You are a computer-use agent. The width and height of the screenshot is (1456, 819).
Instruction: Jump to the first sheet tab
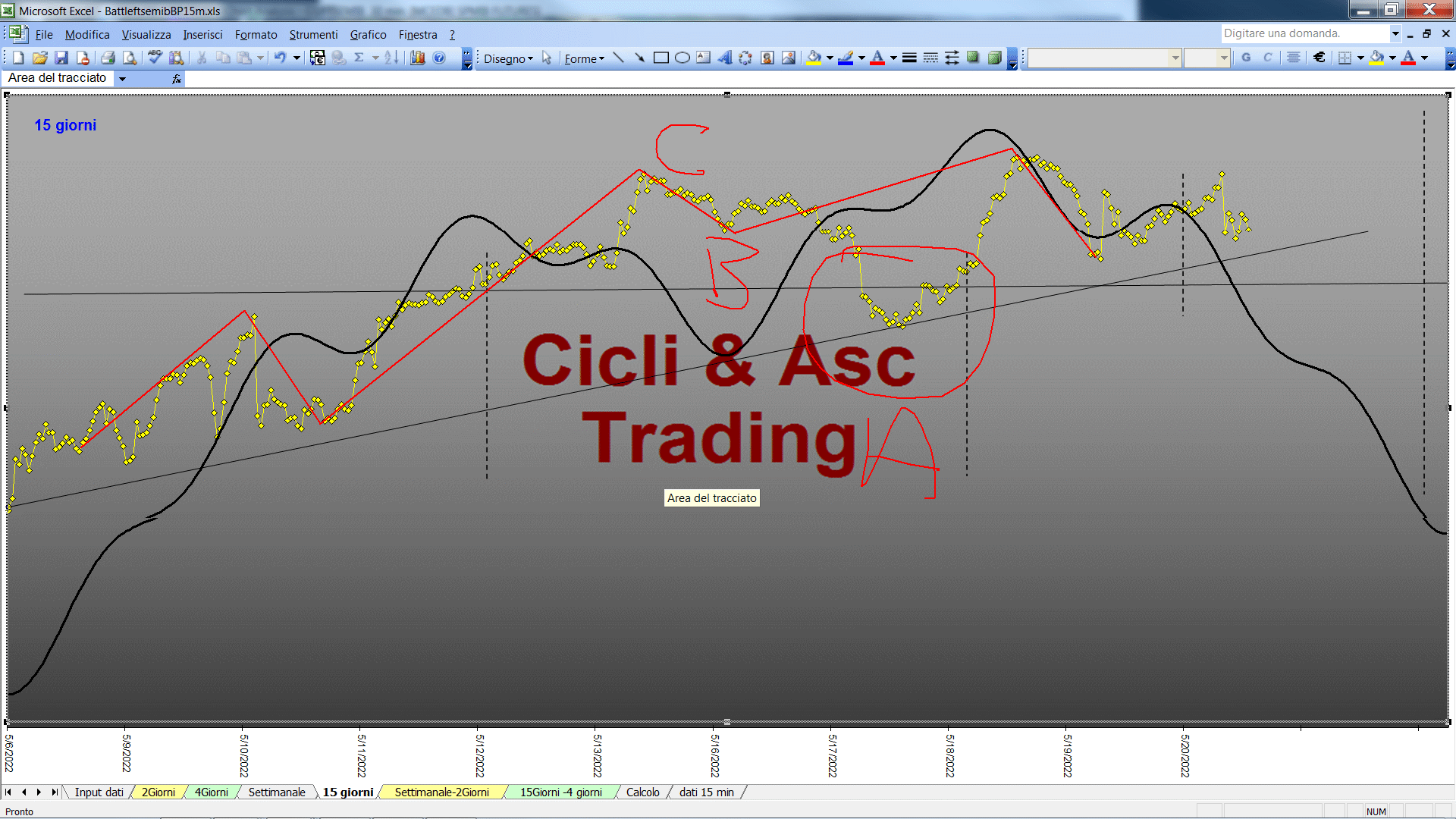(8, 792)
